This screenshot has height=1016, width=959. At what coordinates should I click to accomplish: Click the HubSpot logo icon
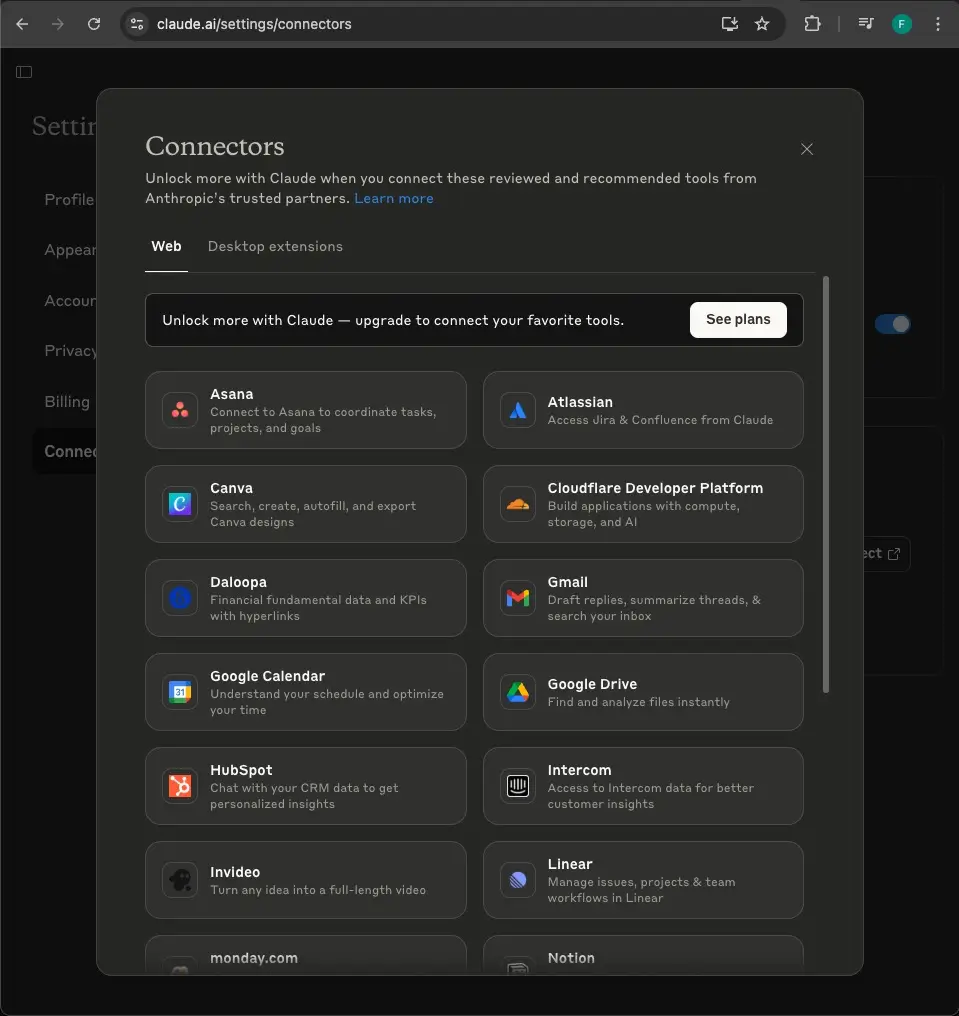pyautogui.click(x=180, y=786)
